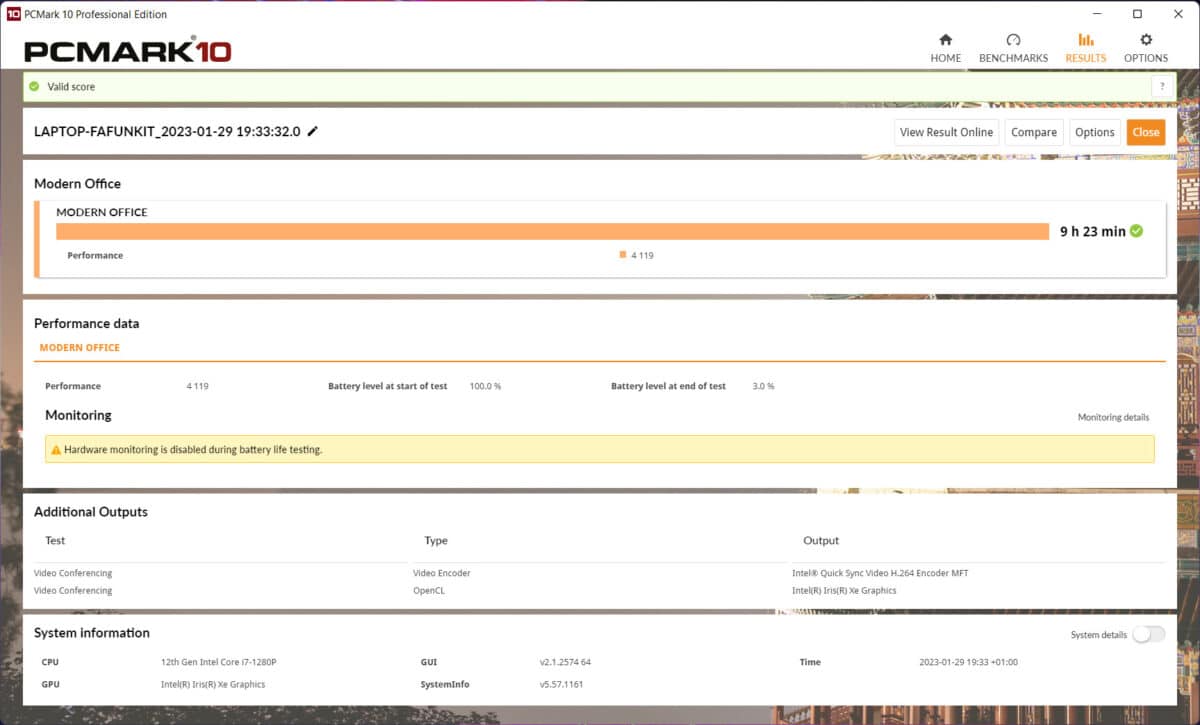Click the Output column header
Viewport: 1200px width, 725px height.
coord(821,540)
